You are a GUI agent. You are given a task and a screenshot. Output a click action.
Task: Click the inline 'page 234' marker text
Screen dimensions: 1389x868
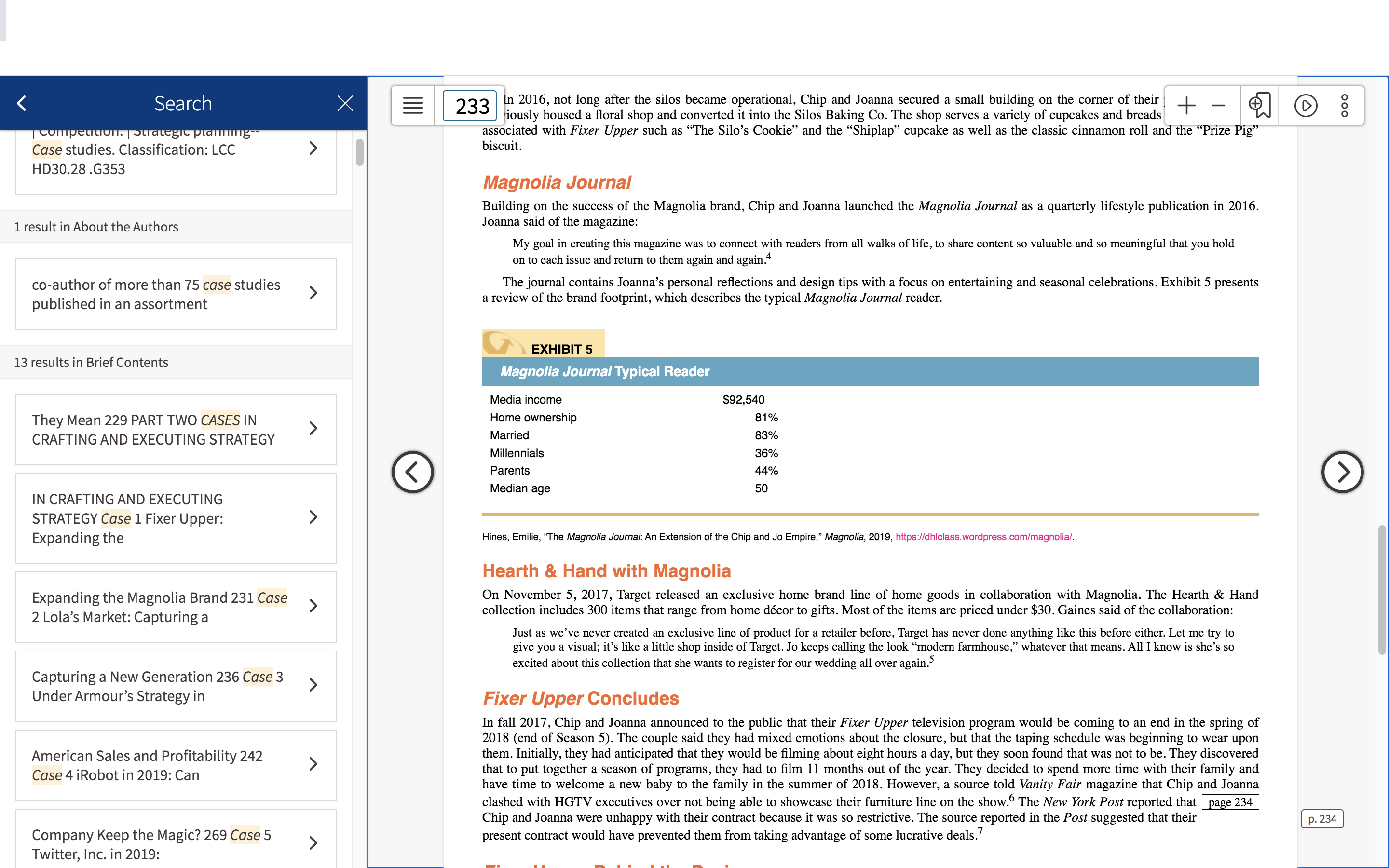[1230, 802]
